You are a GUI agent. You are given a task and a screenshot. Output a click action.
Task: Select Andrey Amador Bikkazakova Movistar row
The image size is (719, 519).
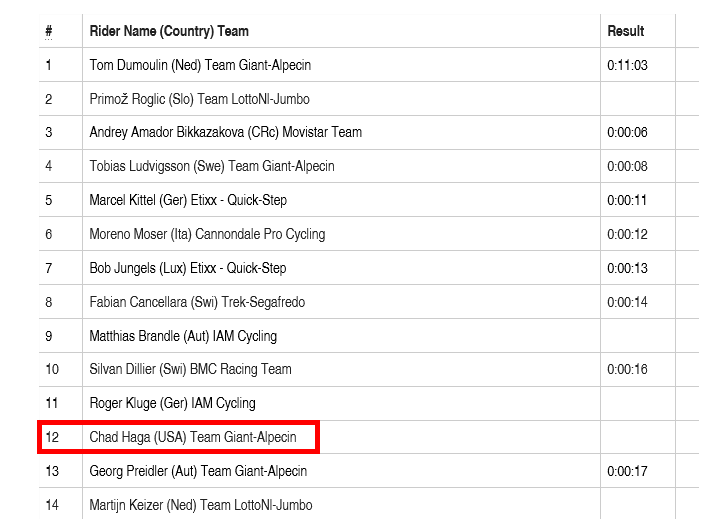point(225,132)
